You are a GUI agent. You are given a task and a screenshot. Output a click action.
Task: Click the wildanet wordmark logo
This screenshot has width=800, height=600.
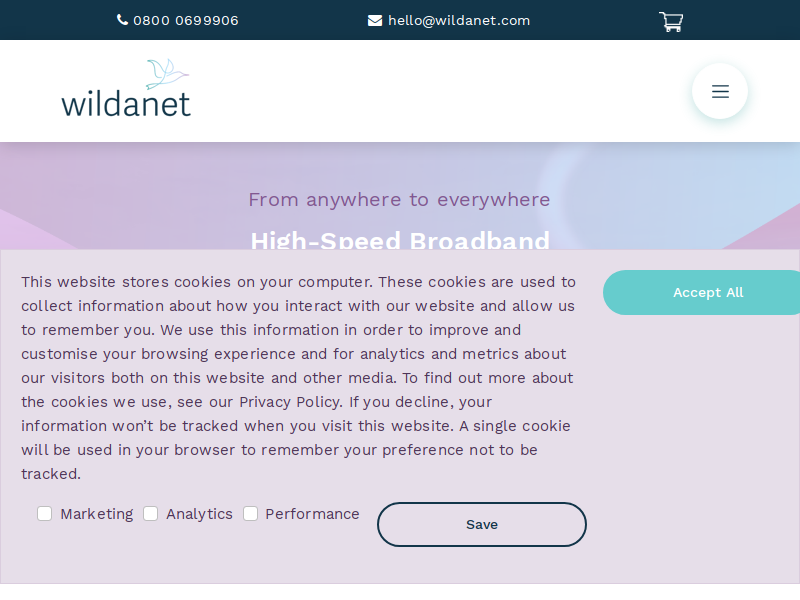point(126,104)
